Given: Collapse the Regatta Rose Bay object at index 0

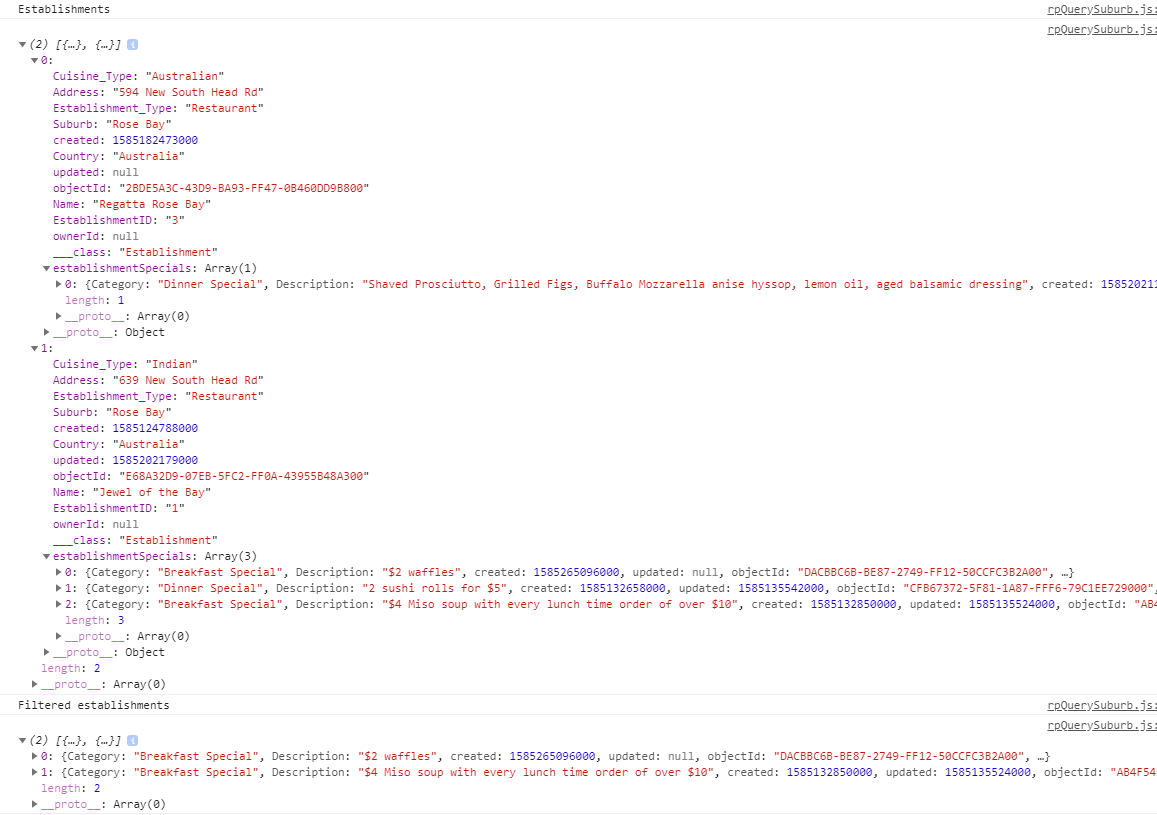Looking at the screenshot, I should (34, 59).
